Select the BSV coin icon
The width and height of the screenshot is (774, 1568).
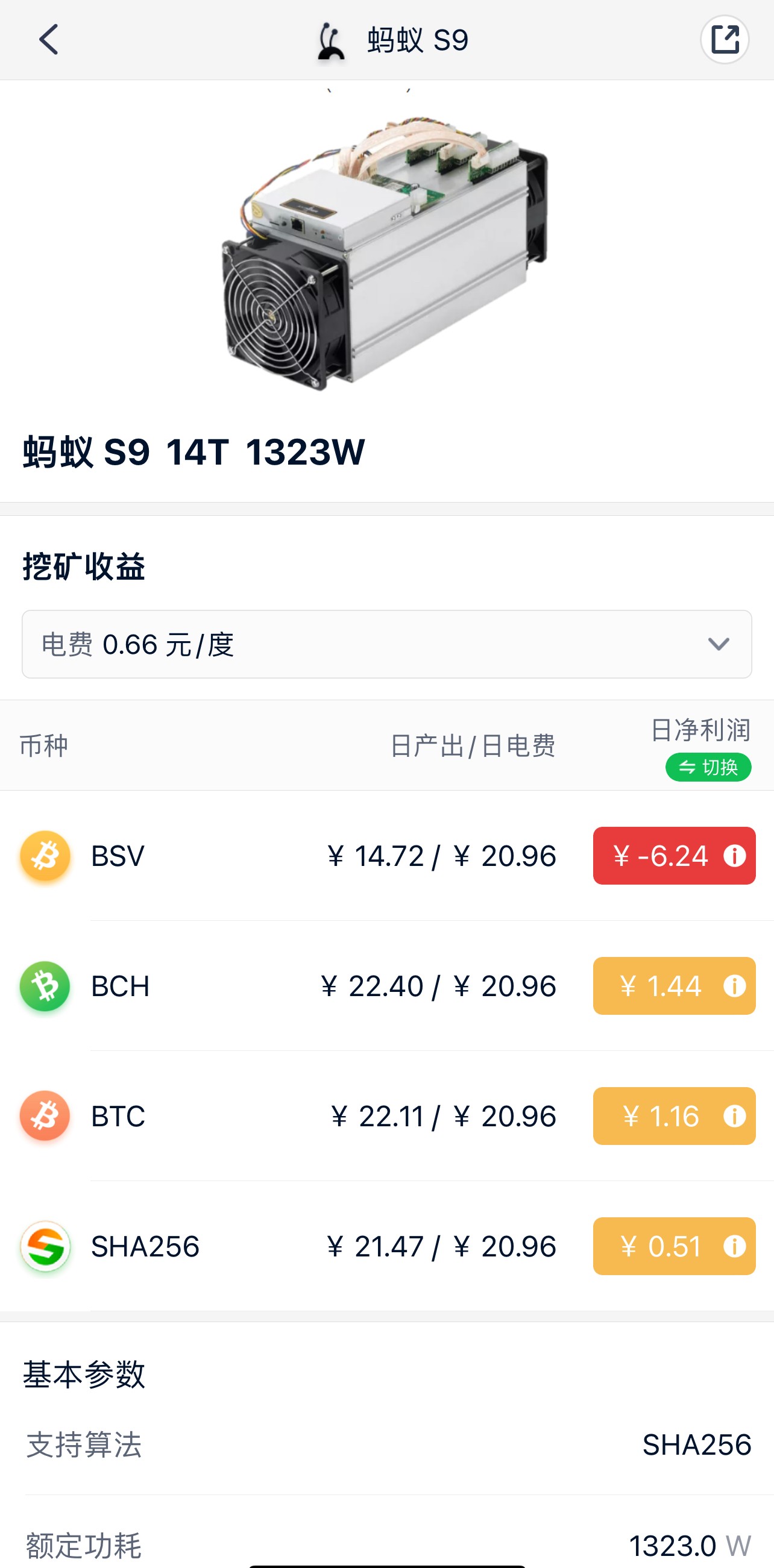click(45, 856)
